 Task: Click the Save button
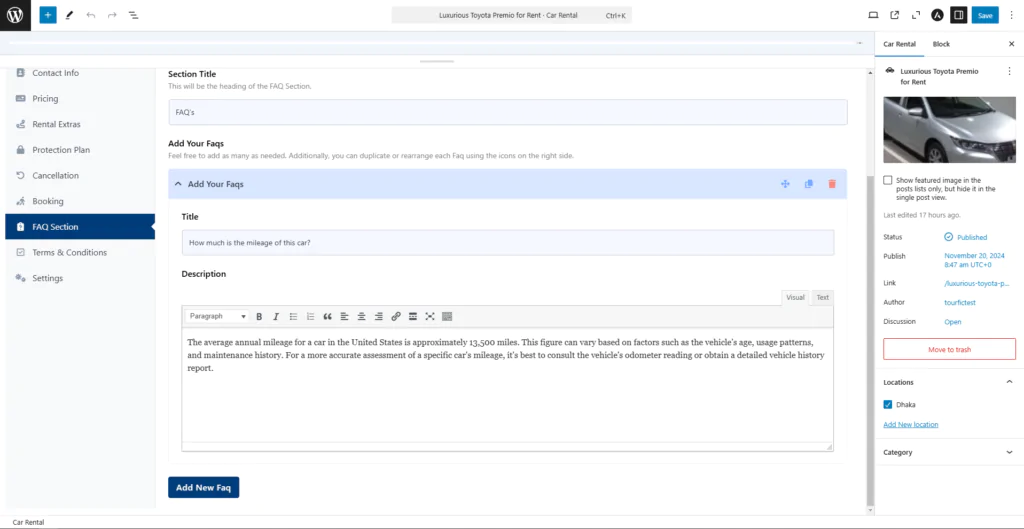tap(985, 15)
